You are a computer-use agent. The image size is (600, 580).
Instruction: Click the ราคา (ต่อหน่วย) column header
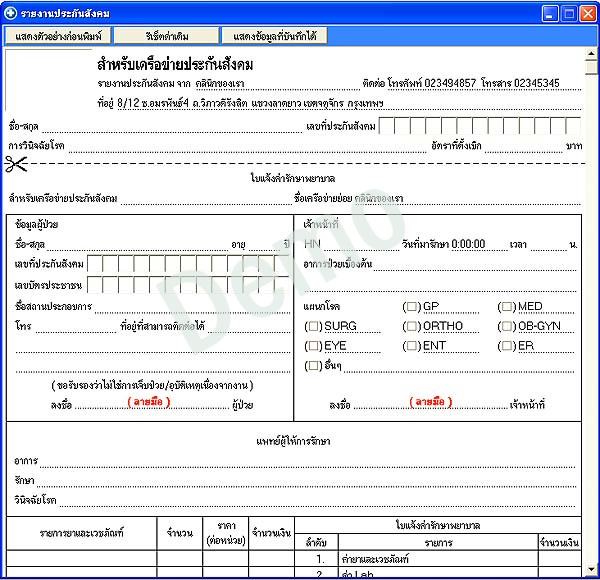click(226, 533)
